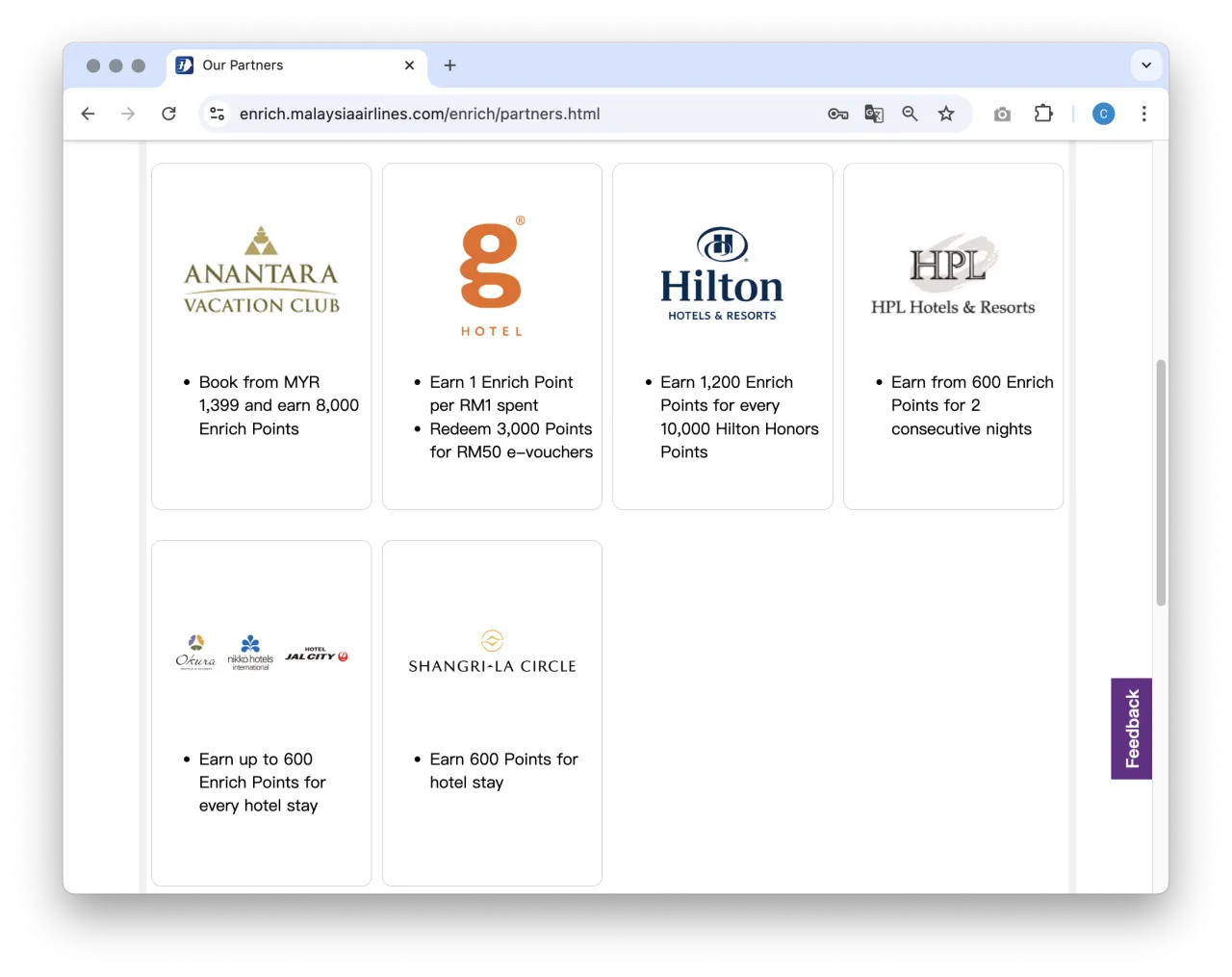Click the Hilton Hotels & Resorts logo
1232x977 pixels.
722,274
